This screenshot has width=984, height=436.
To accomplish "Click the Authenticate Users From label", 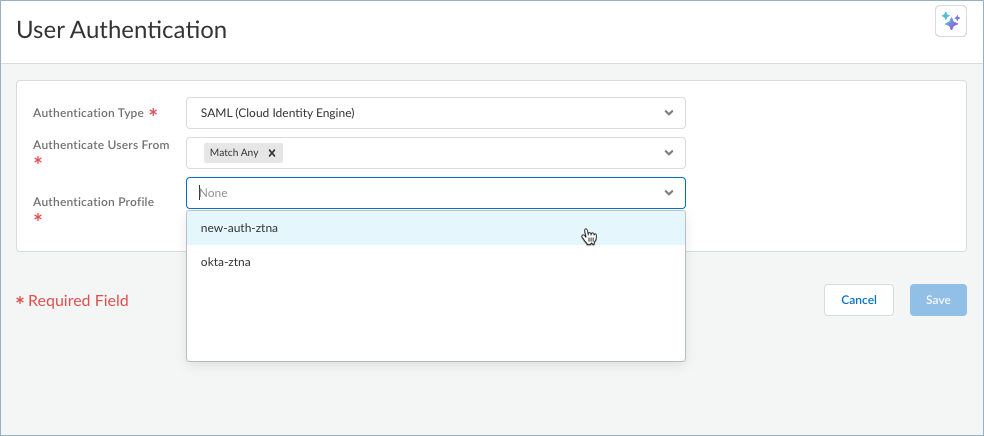I will (101, 145).
